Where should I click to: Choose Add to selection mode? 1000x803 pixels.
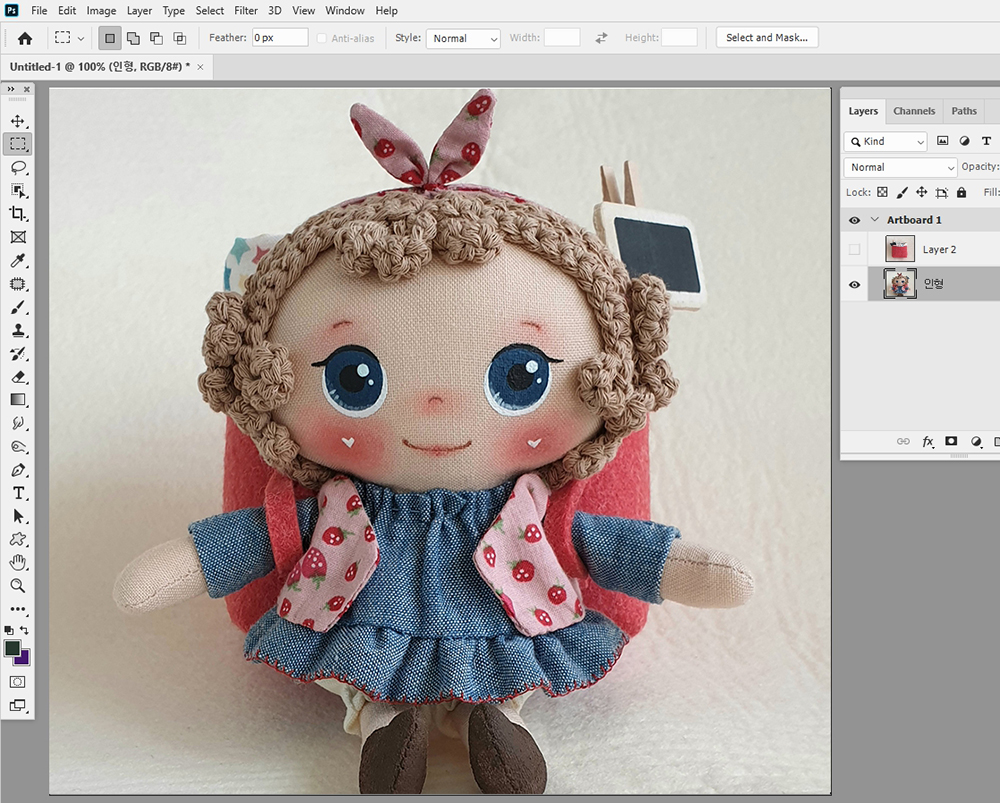tap(133, 38)
